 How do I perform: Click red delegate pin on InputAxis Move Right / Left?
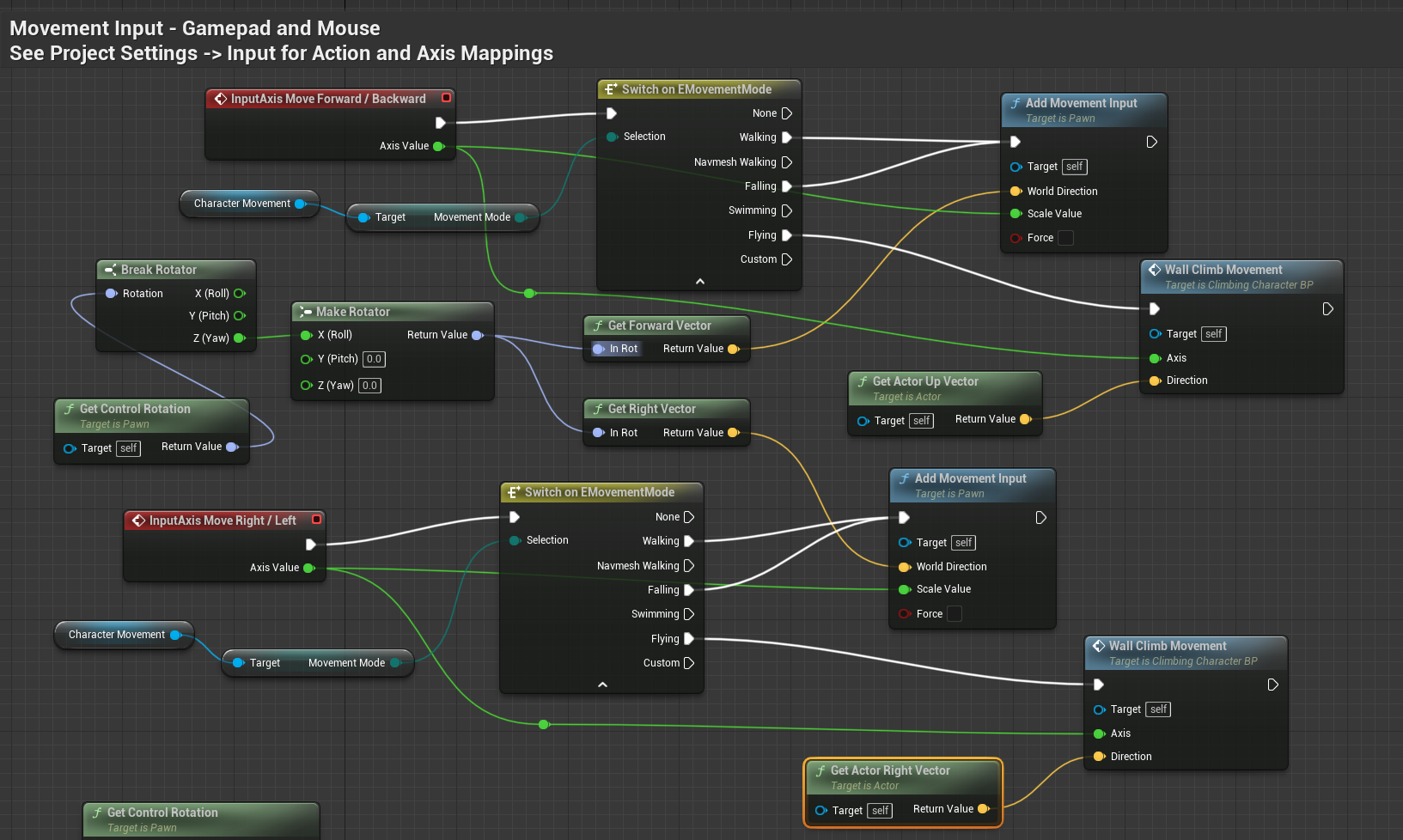(316, 520)
